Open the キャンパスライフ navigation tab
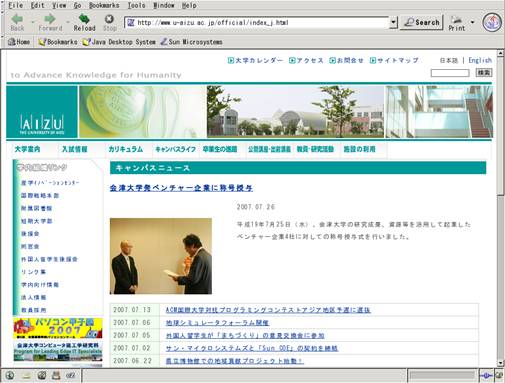This screenshot has width=505, height=383. 176,149
